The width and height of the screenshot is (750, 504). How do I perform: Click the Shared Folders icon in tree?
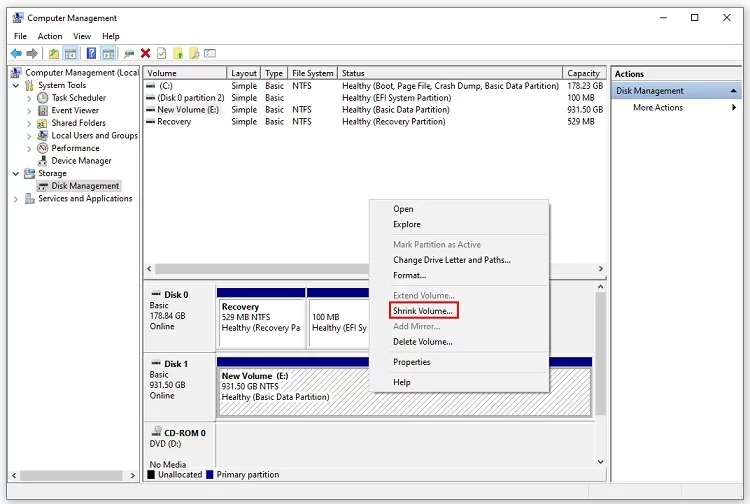(x=43, y=123)
